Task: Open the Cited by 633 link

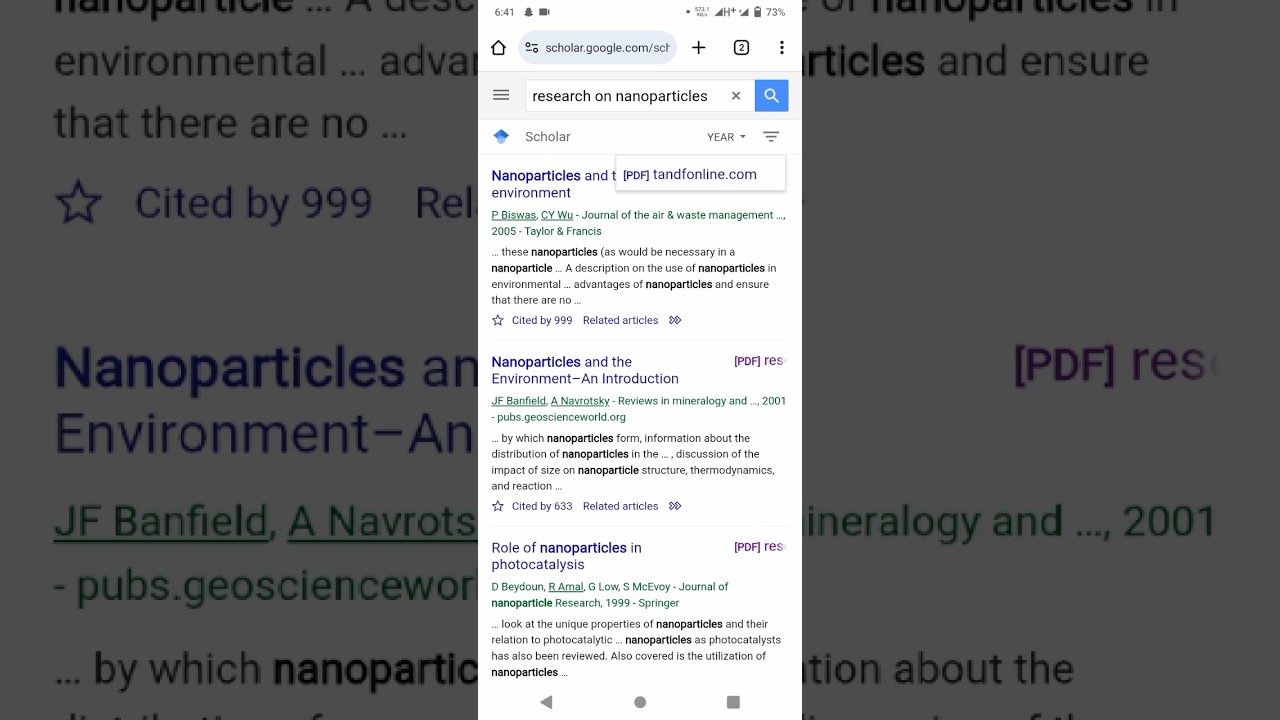Action: (x=542, y=506)
